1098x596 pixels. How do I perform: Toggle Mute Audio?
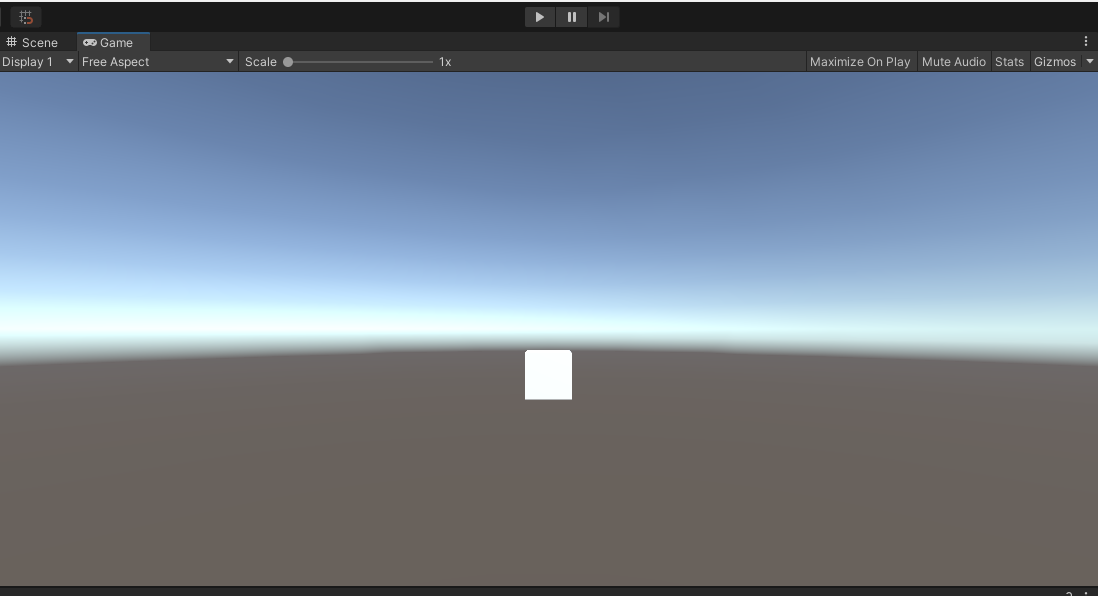click(953, 62)
